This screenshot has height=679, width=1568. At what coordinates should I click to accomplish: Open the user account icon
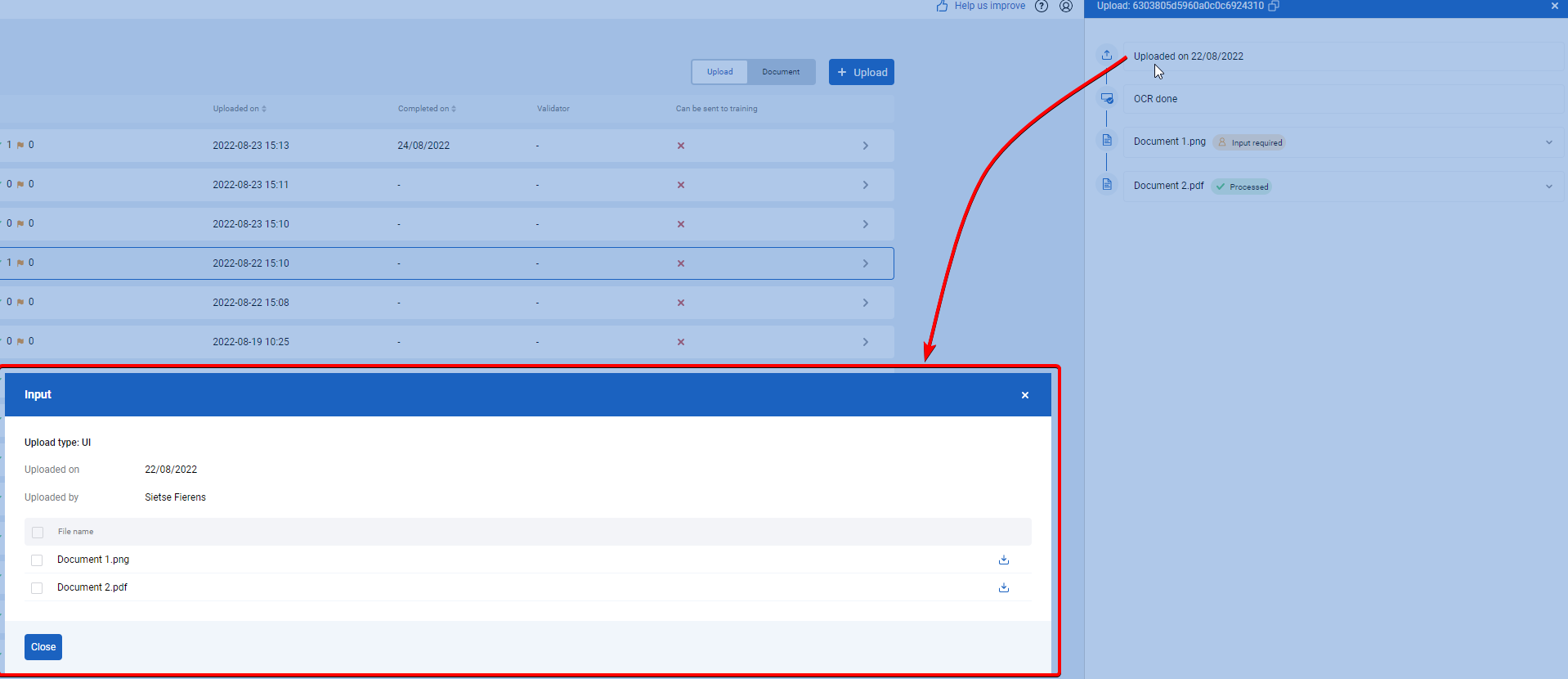(1066, 6)
